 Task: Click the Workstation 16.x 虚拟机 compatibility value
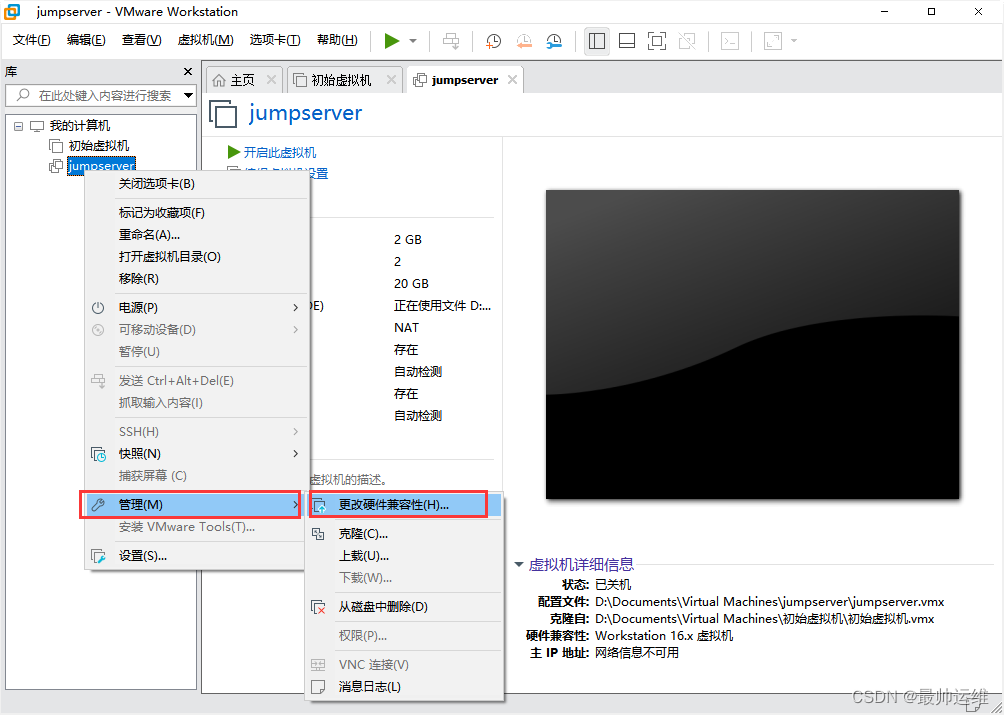(x=664, y=636)
